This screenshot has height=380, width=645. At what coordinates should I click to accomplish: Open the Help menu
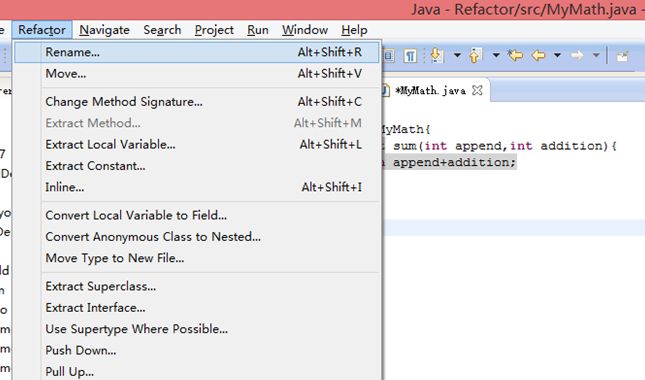[x=354, y=30]
